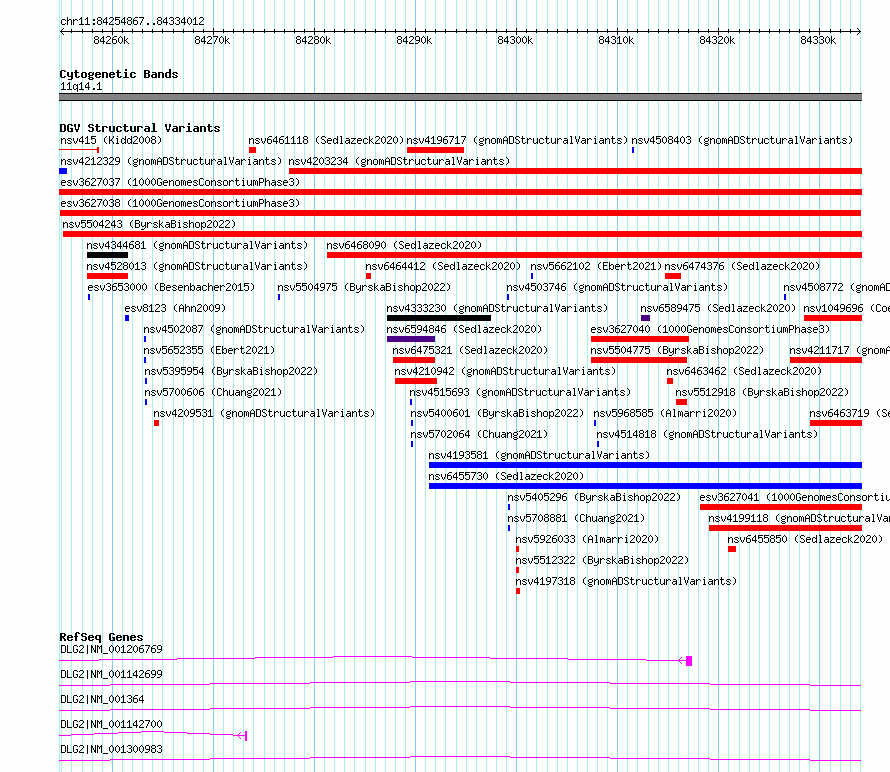Select nsv5702064 (Chuang2021) label
The height and width of the screenshot is (772, 890).
tap(479, 434)
